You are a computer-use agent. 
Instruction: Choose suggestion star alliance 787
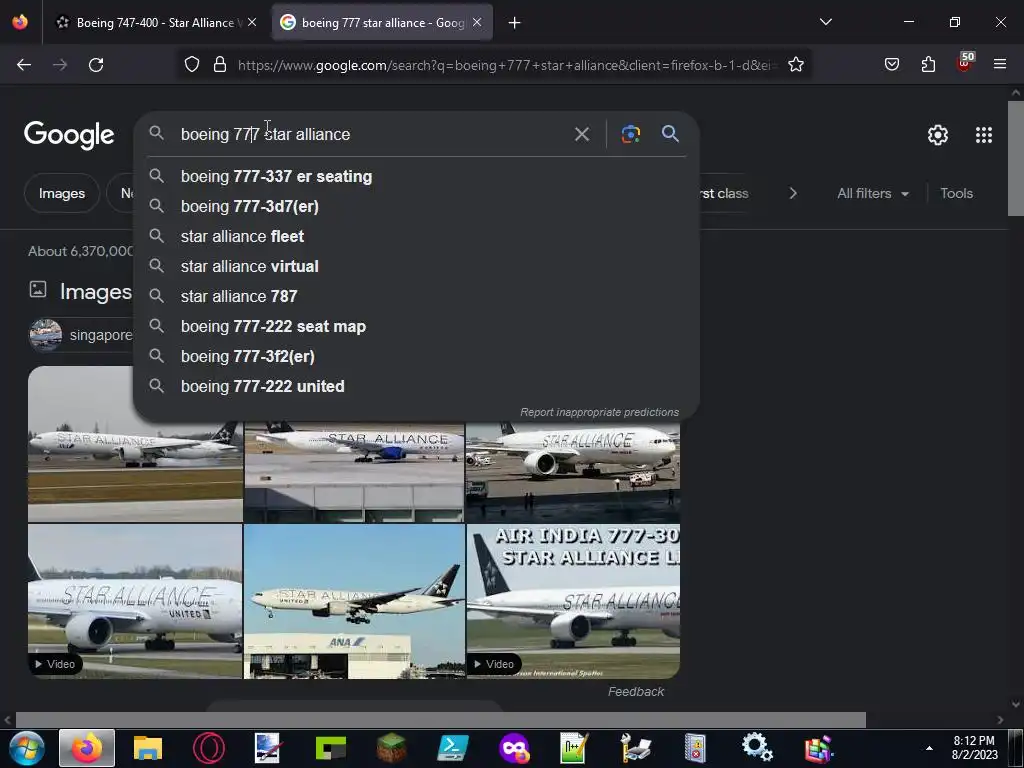pyautogui.click(x=416, y=296)
